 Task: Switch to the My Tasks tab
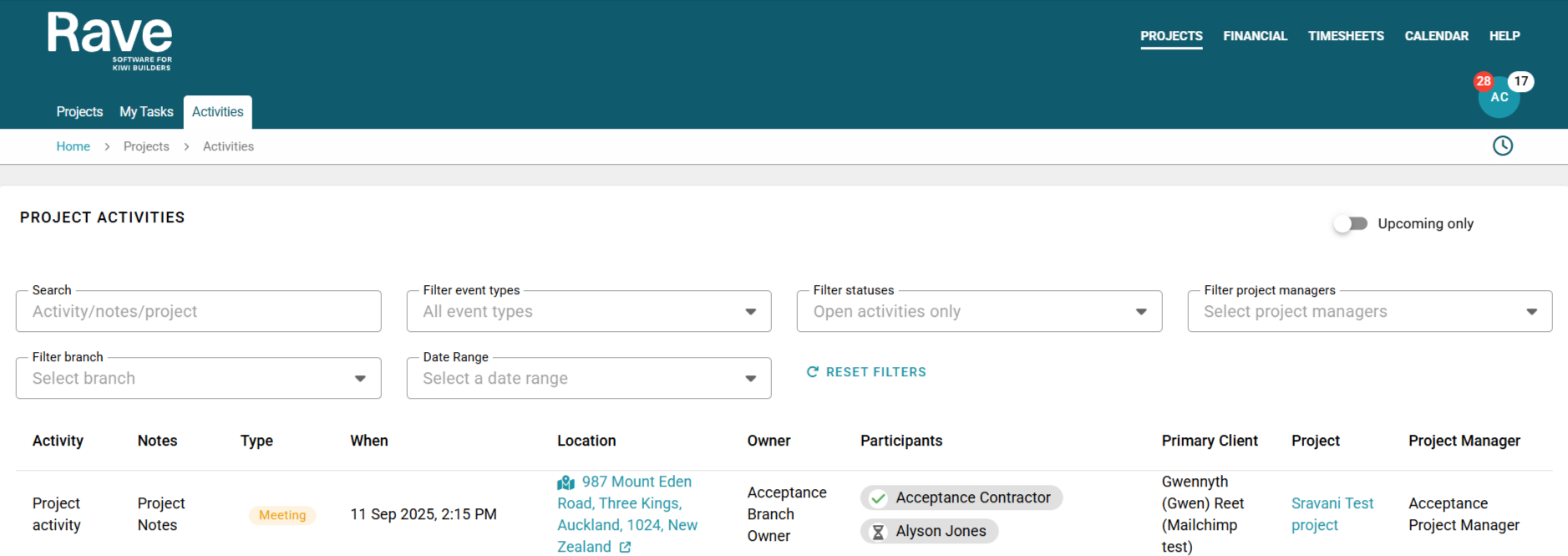(x=146, y=112)
